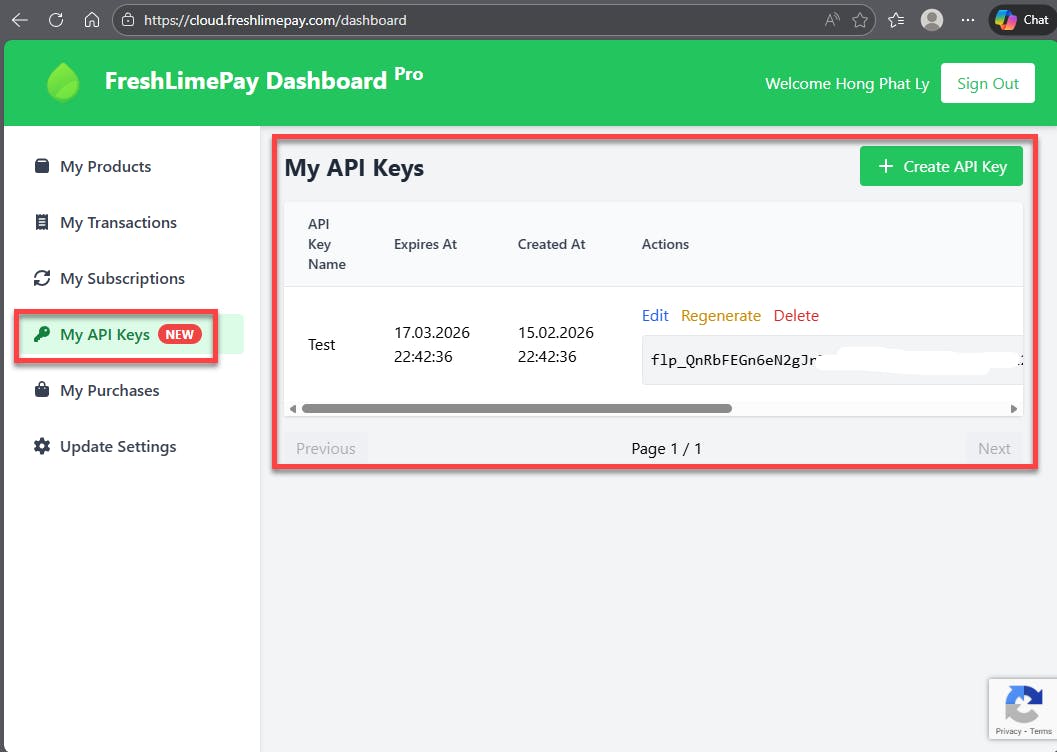The height and width of the screenshot is (752, 1057).
Task: Click the 17.03.2026 expiry date cell
Action: [432, 344]
